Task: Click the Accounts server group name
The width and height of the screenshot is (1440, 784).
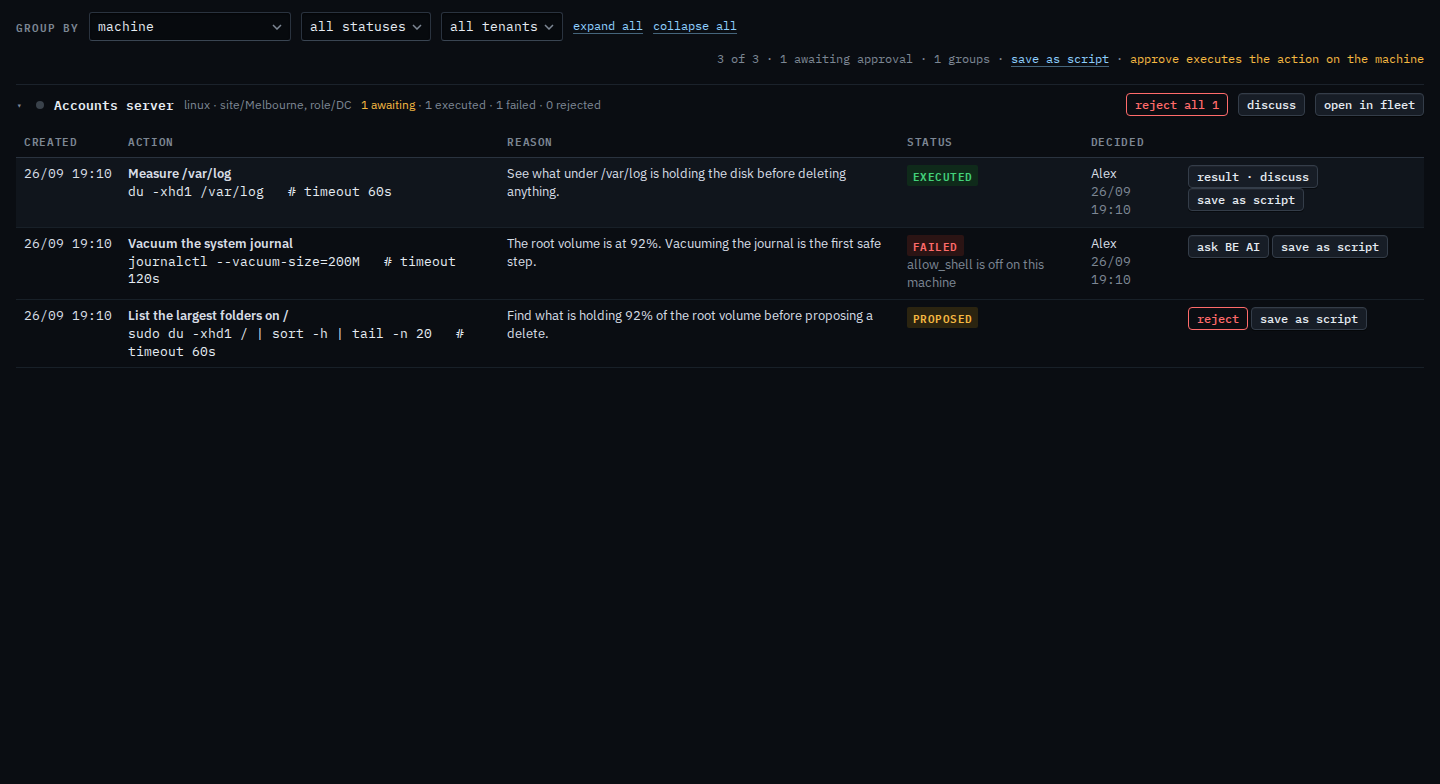Action: click(114, 105)
